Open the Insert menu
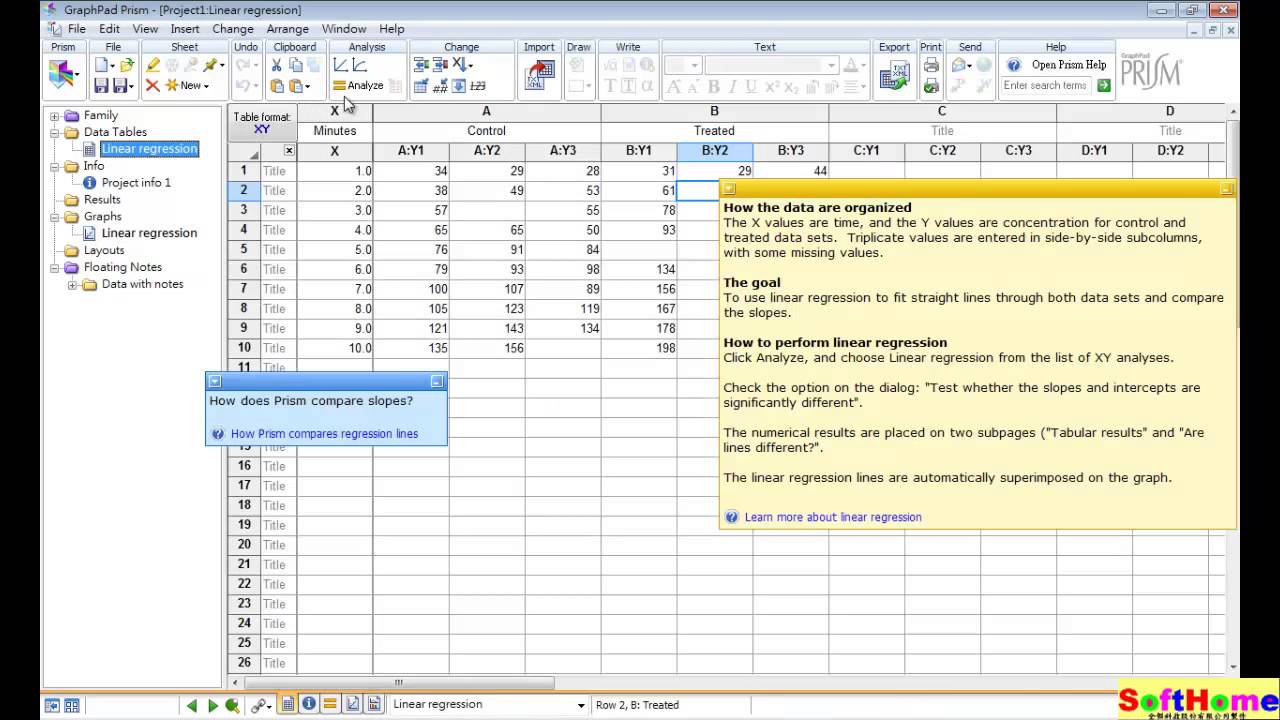Viewport: 1280px width, 720px height. 185,29
